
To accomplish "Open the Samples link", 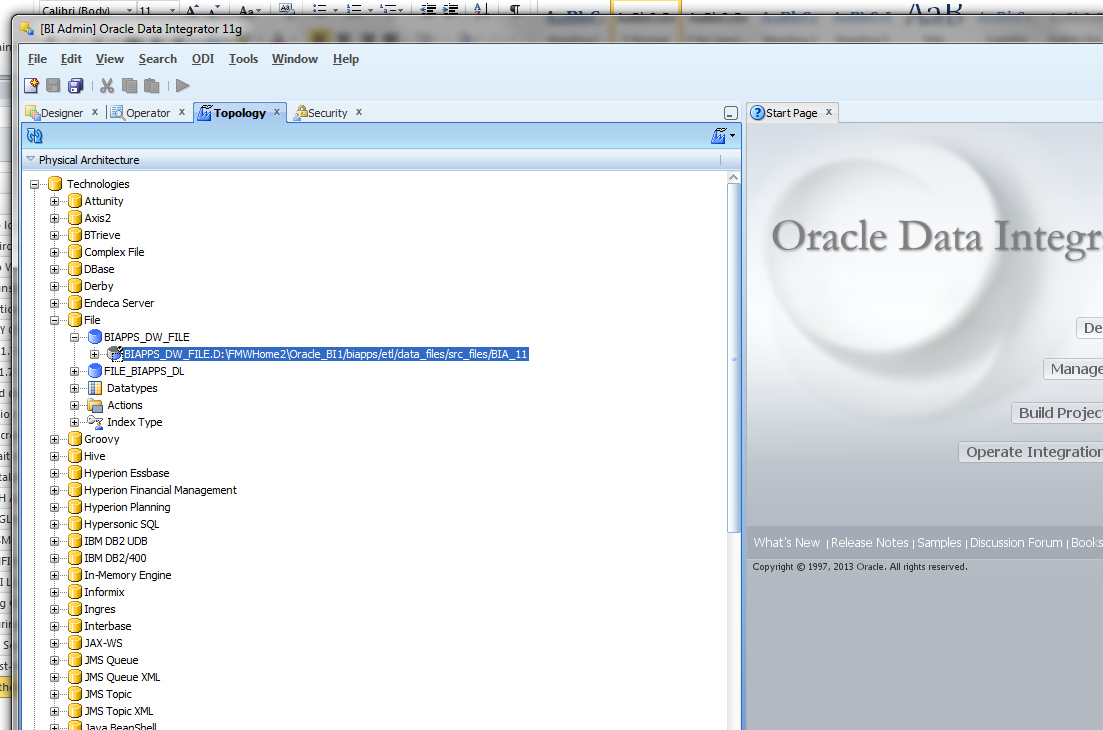I will coord(939,543).
